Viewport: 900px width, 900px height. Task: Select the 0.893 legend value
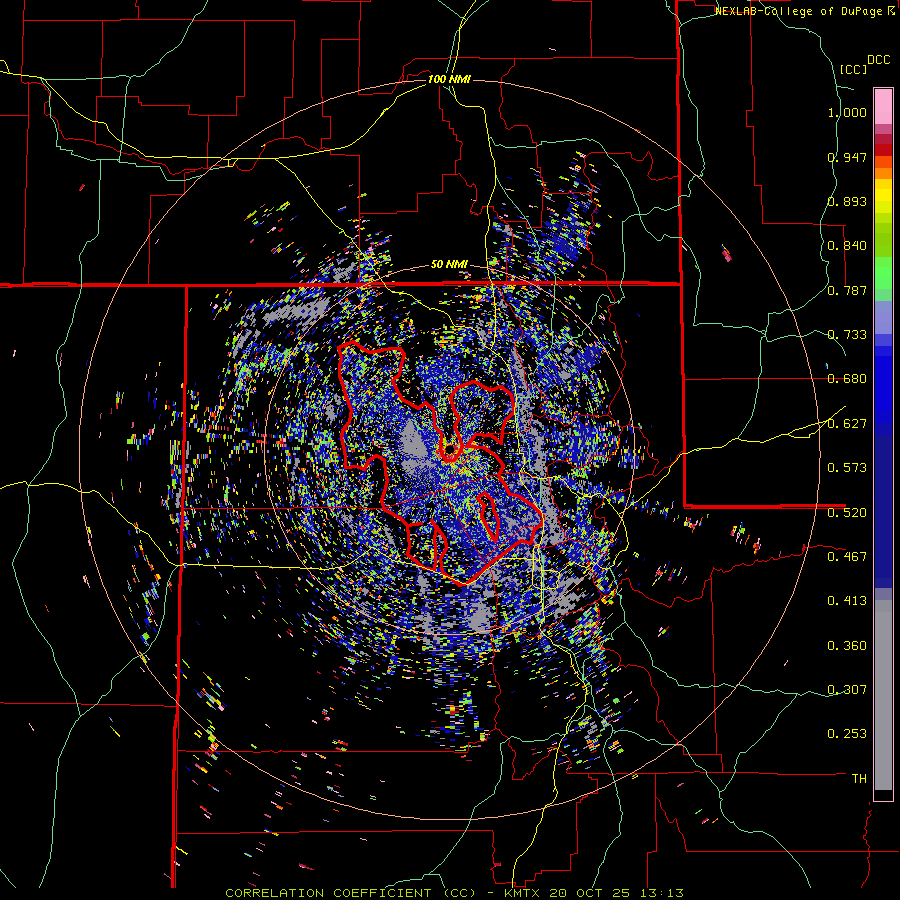click(847, 201)
